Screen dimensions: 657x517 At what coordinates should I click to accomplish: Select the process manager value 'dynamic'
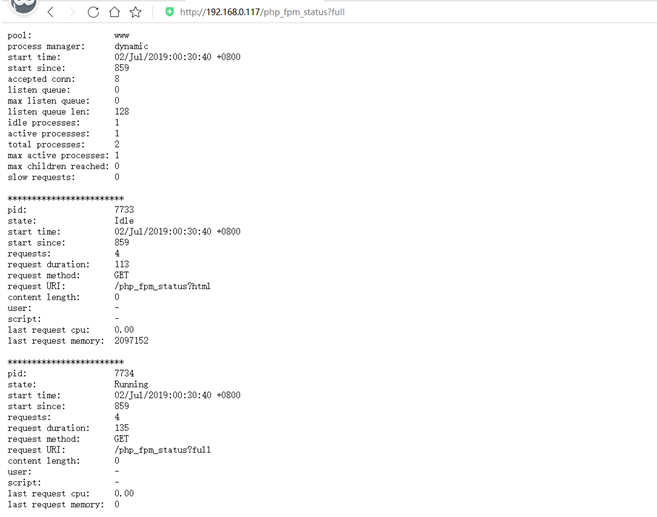[131, 47]
